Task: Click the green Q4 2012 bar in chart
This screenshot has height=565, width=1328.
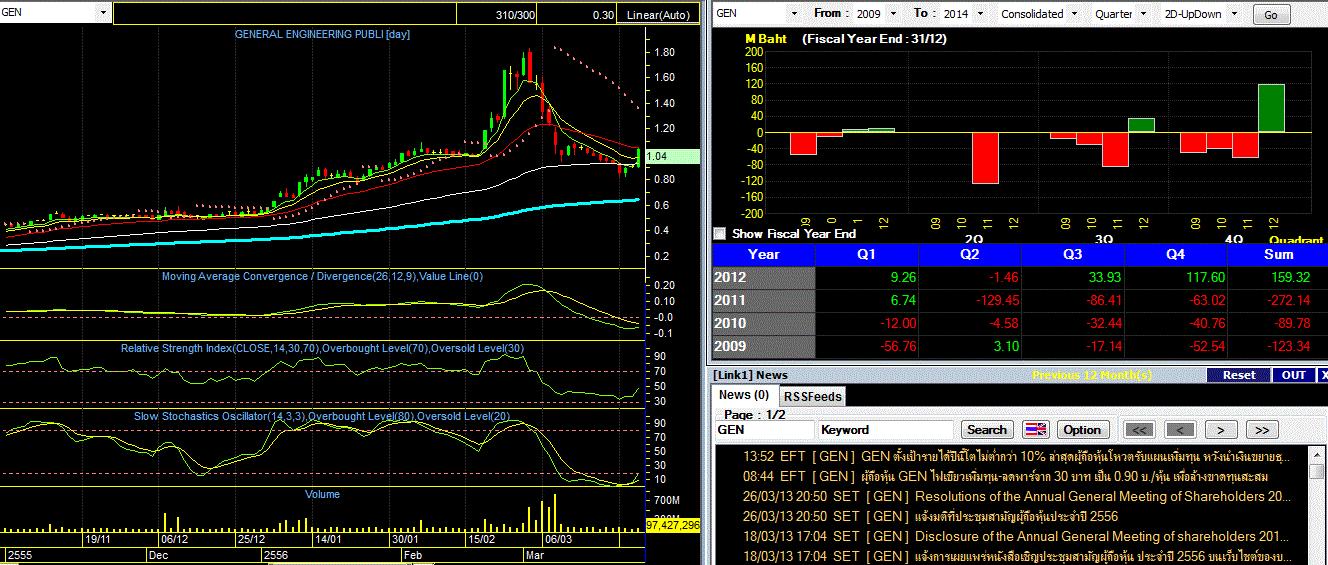Action: tap(1271, 108)
